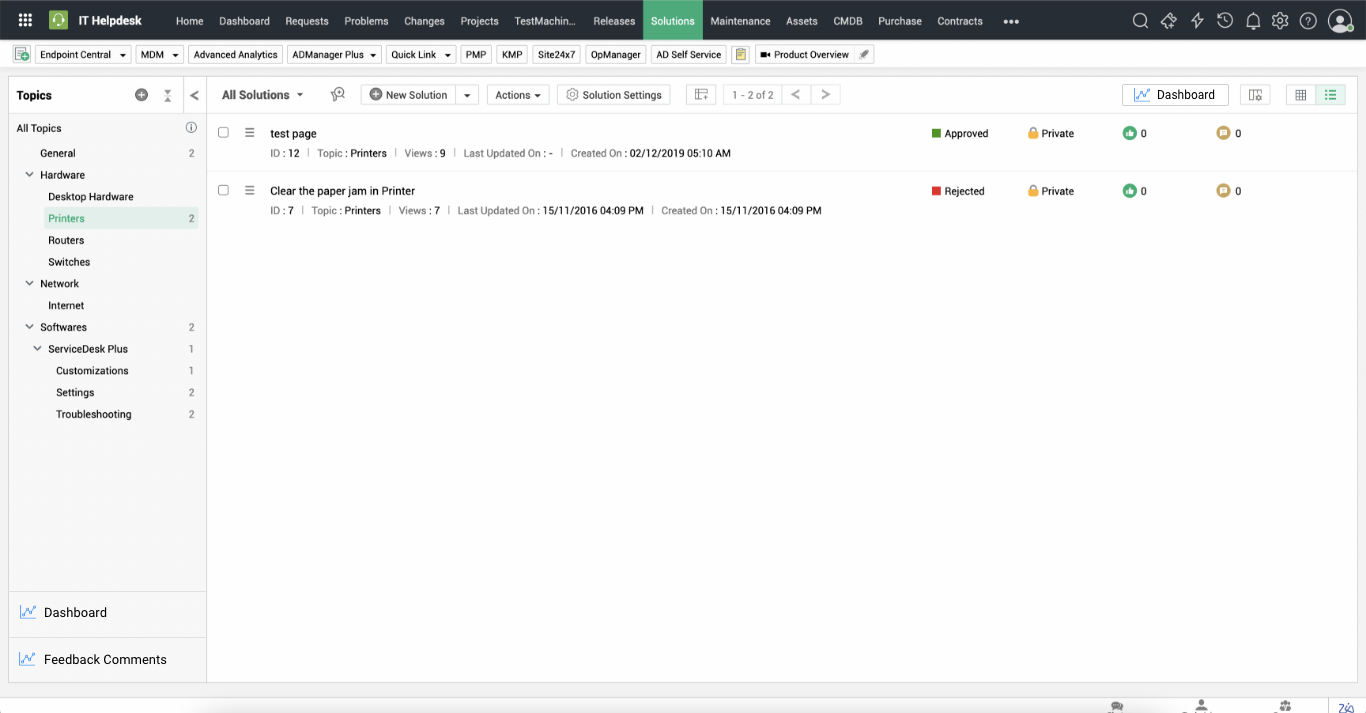Open the notifications bell icon
The image size is (1366, 713).
(x=1252, y=21)
